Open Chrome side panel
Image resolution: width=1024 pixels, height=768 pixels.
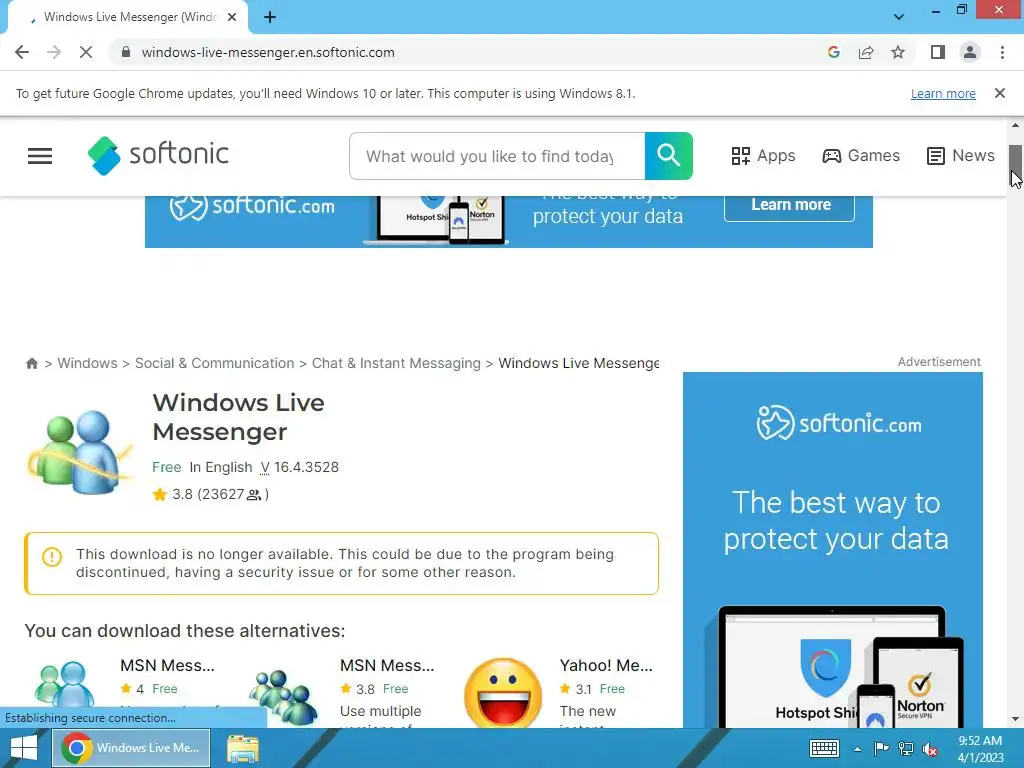pos(938,52)
